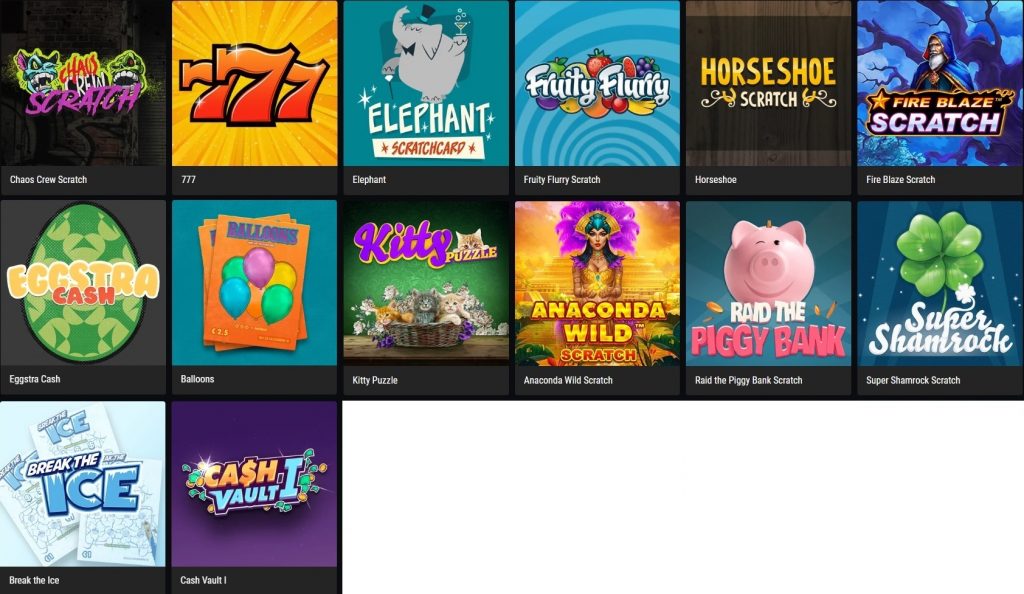
Task: Select the Cash Vault I title label
Action: pyautogui.click(x=203, y=580)
